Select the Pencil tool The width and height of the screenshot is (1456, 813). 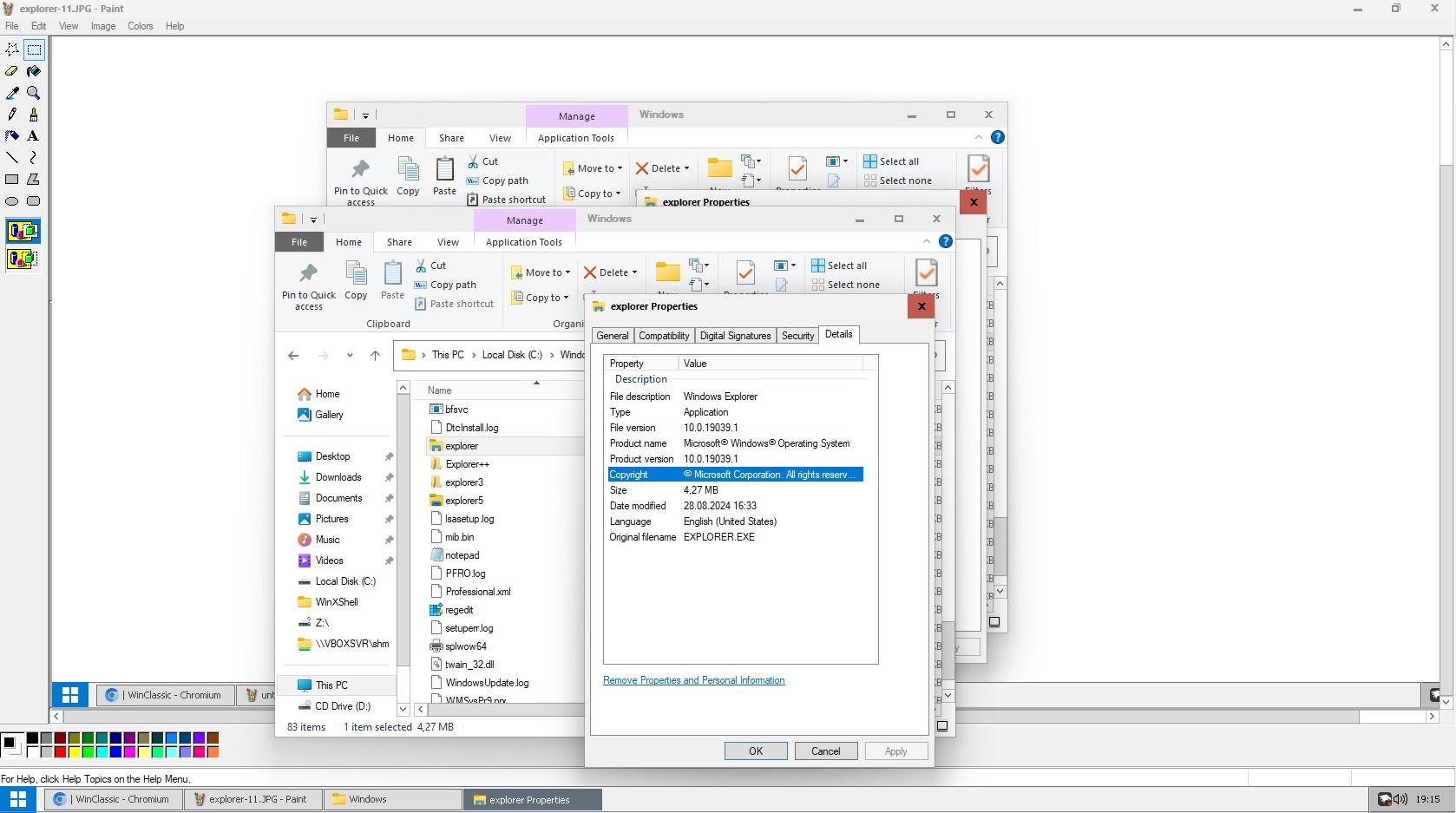point(12,115)
